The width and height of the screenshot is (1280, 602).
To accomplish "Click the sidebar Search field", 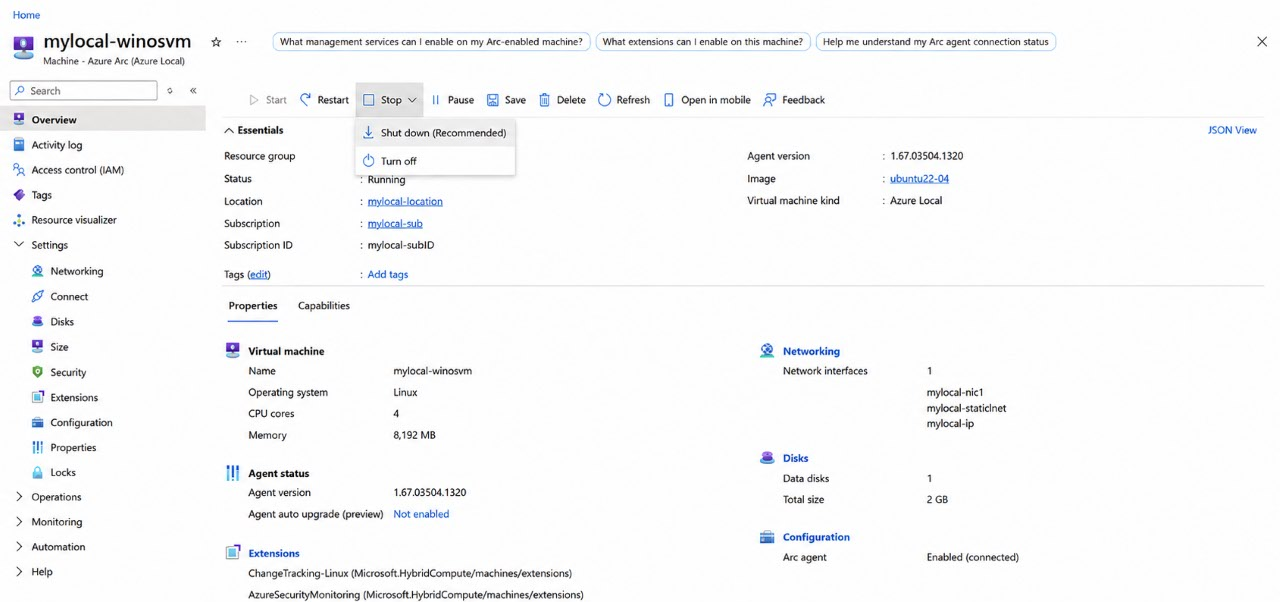I will (84, 91).
